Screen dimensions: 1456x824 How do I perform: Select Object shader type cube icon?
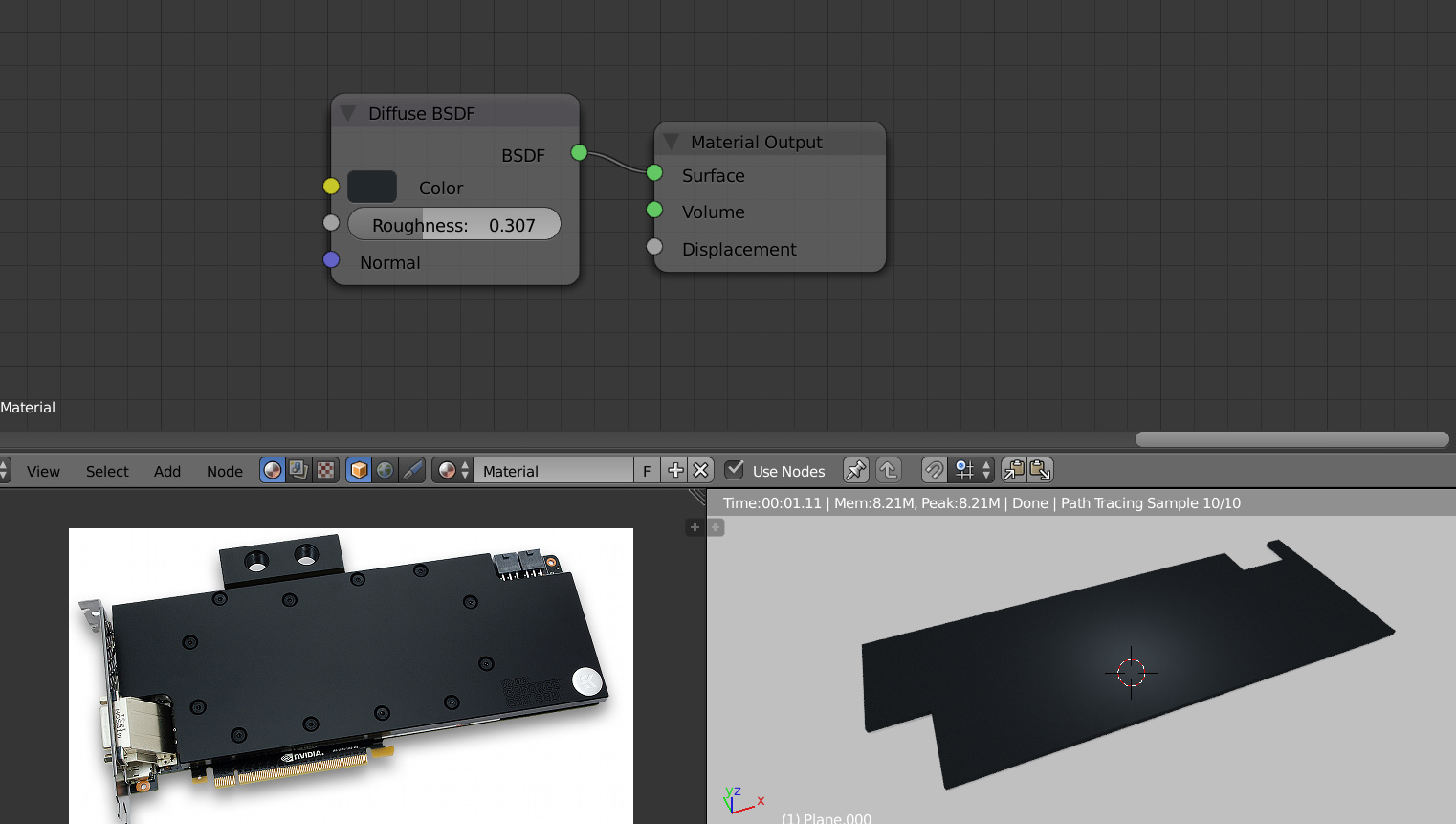pyautogui.click(x=359, y=471)
